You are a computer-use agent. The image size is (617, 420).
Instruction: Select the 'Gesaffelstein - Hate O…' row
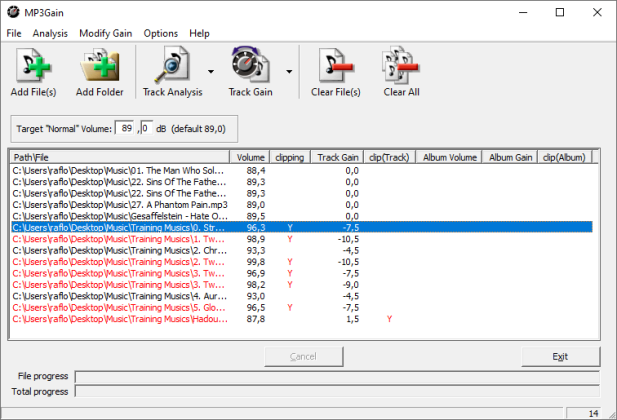coord(302,216)
